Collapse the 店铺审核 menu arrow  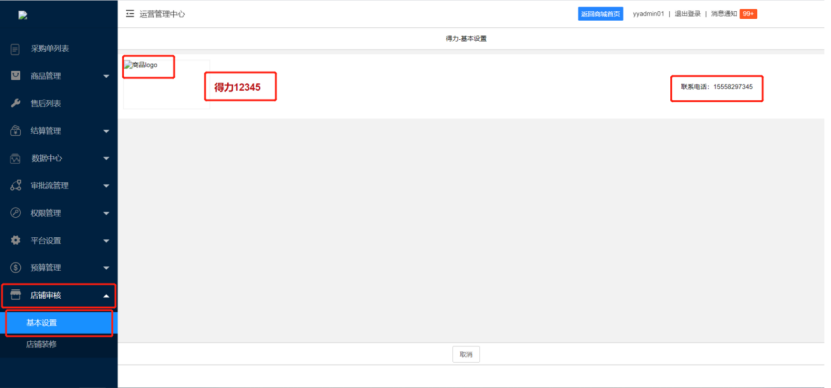click(106, 296)
